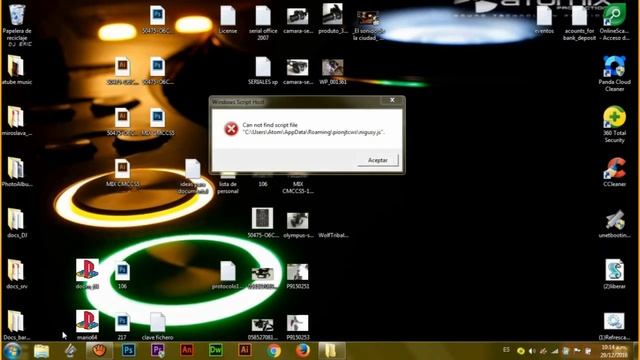Select the unetbootin shortcut

pos(614,220)
